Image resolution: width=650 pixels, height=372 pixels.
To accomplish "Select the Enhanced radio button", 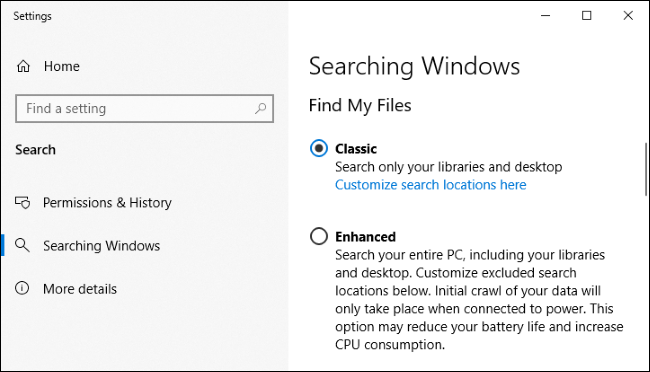I will pyautogui.click(x=319, y=236).
